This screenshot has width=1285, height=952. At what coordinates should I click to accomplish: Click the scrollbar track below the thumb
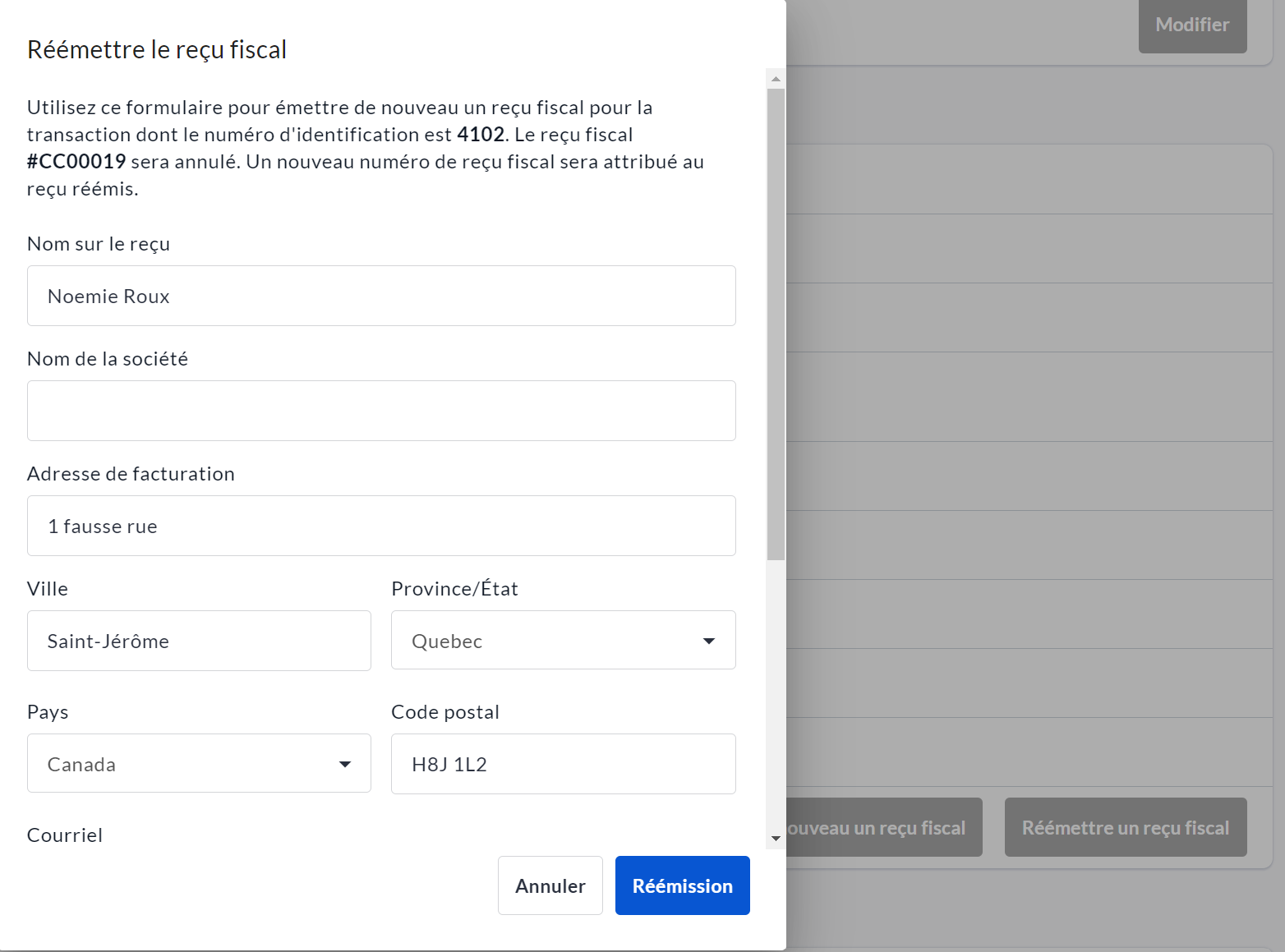pyautogui.click(x=776, y=698)
